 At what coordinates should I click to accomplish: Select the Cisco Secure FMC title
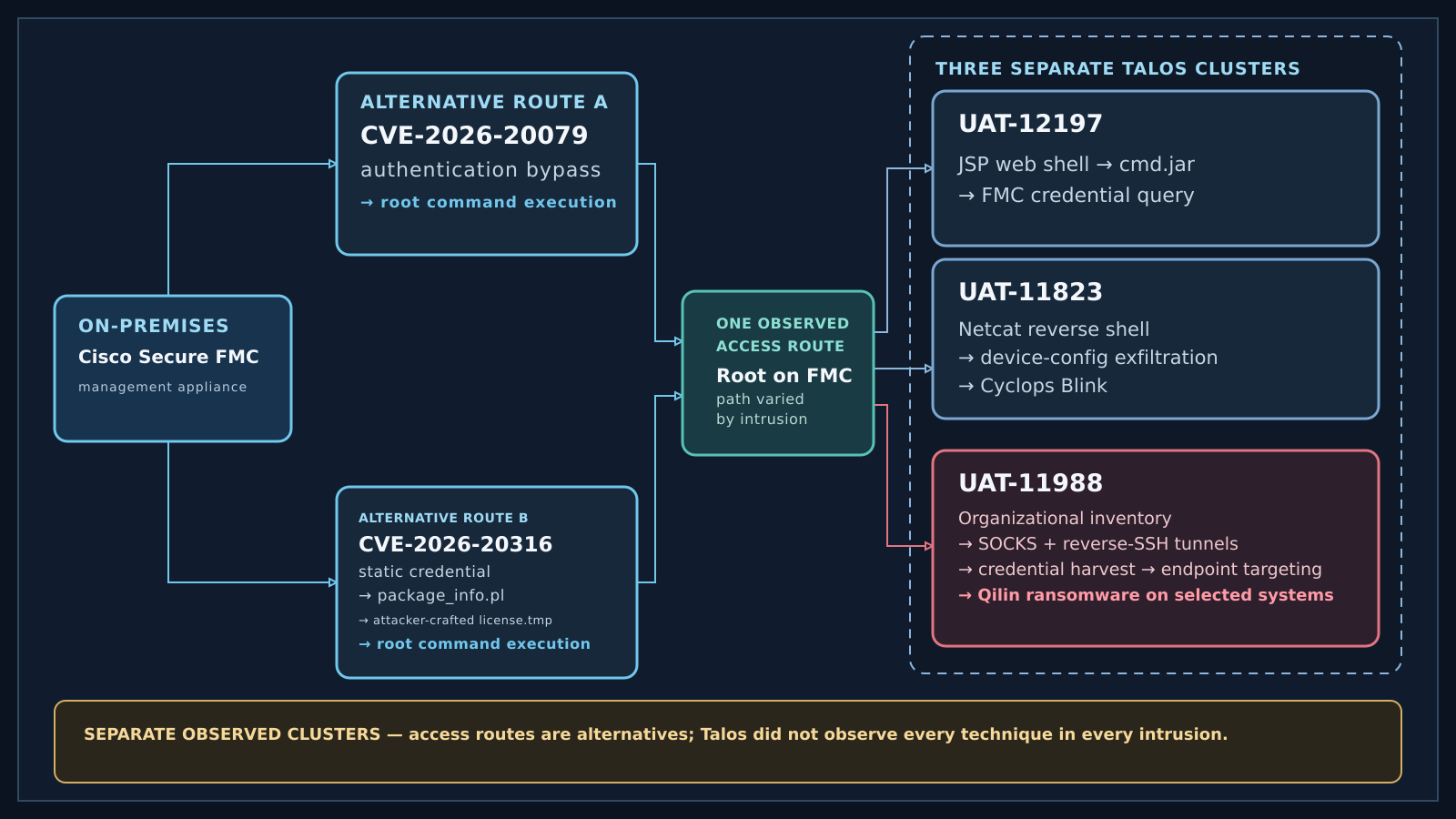(168, 357)
